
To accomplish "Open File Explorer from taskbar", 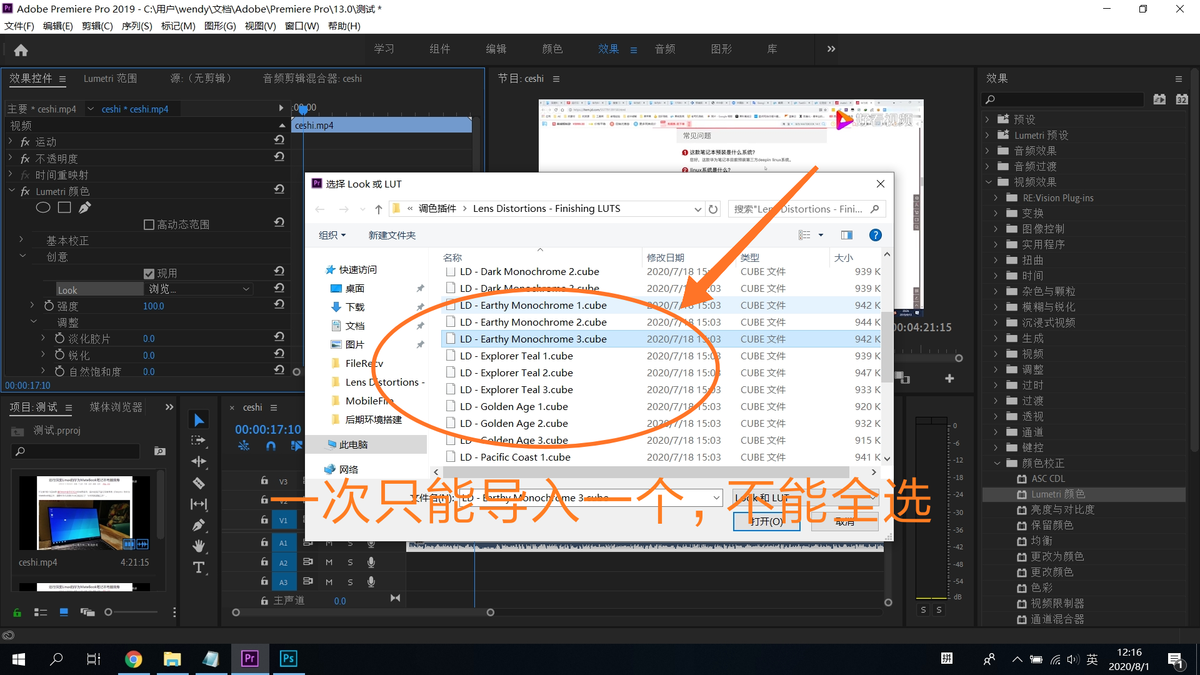I will click(x=172, y=659).
